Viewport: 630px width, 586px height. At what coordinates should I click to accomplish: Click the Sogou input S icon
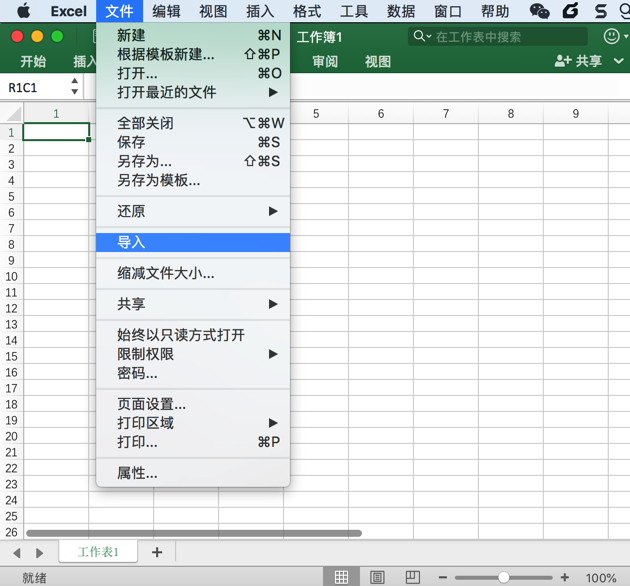point(601,11)
